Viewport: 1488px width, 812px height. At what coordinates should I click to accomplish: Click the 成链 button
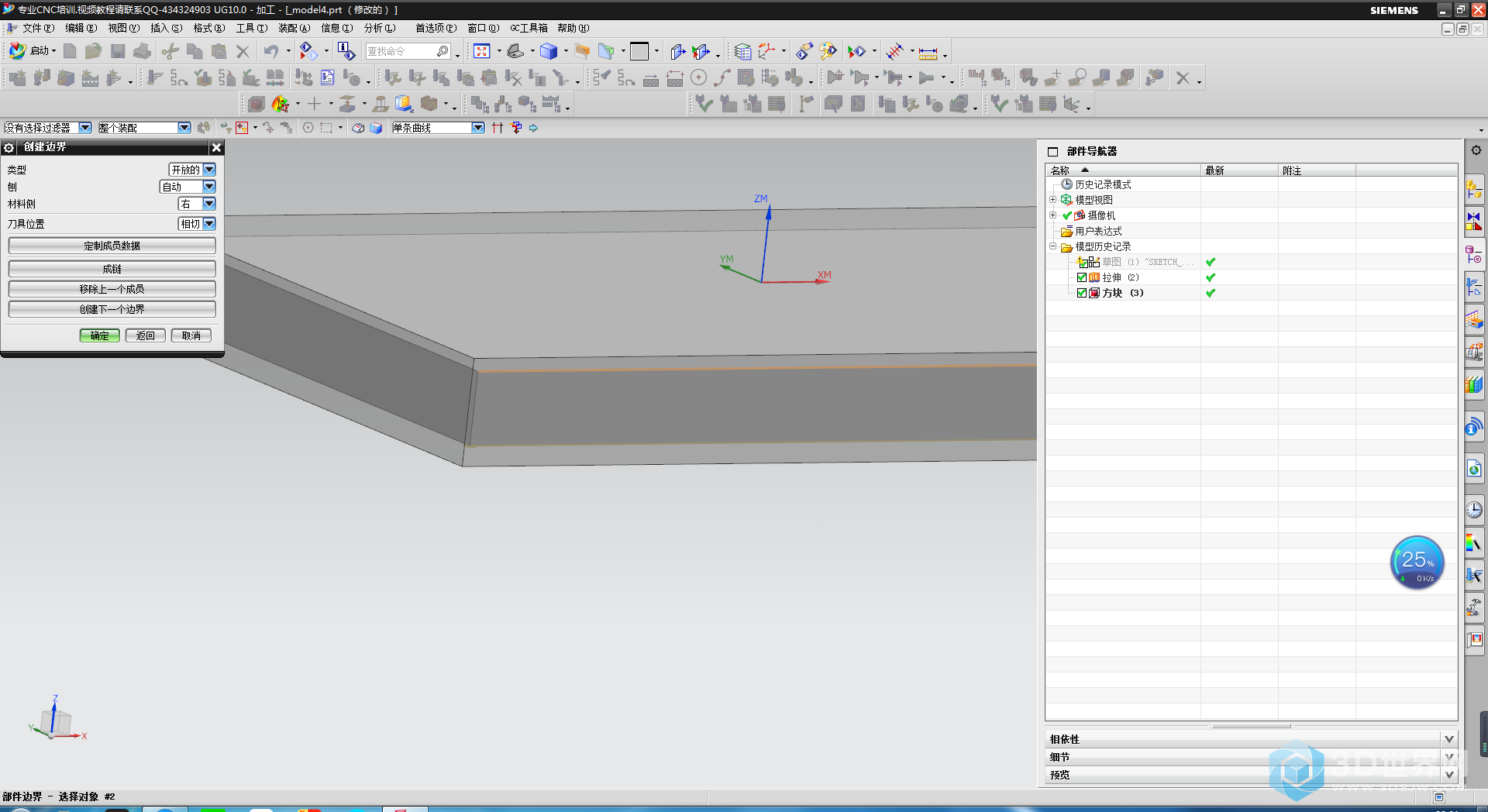coord(112,269)
